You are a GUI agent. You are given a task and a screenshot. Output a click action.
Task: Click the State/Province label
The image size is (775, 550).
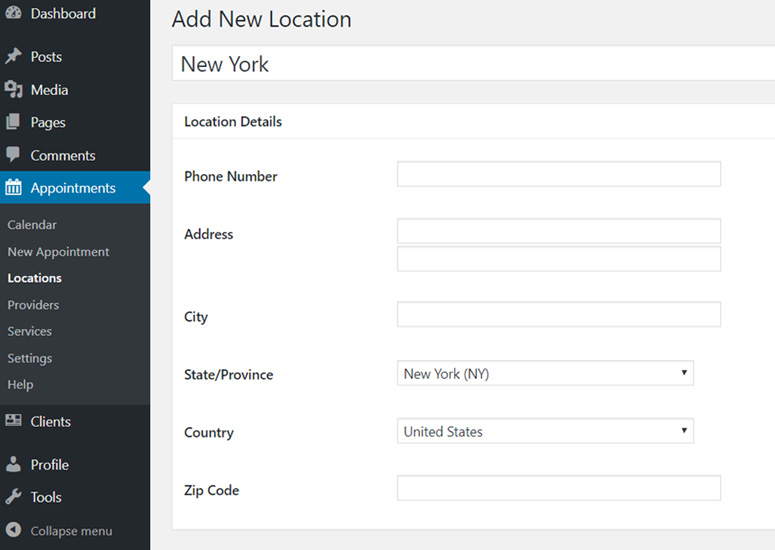(228, 375)
